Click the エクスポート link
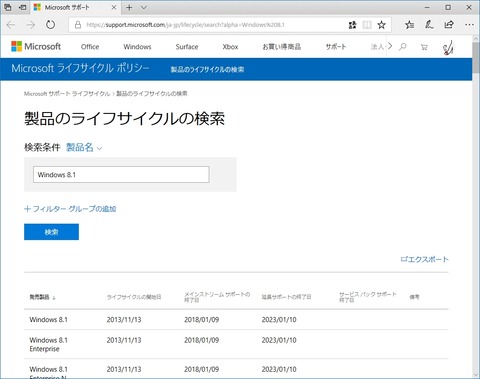480x379 pixels. click(424, 259)
